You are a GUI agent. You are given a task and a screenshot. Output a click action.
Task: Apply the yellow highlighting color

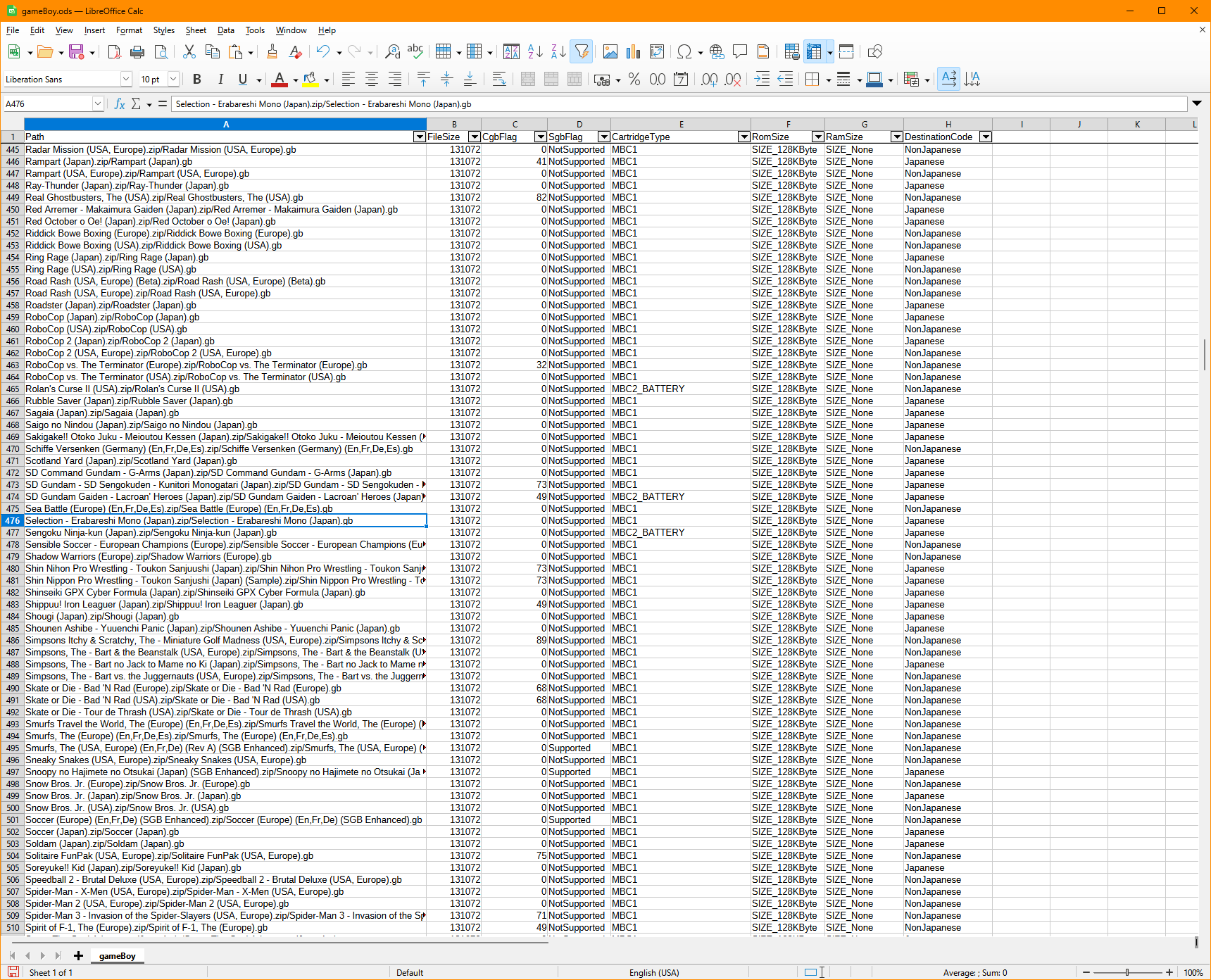pyautogui.click(x=310, y=79)
